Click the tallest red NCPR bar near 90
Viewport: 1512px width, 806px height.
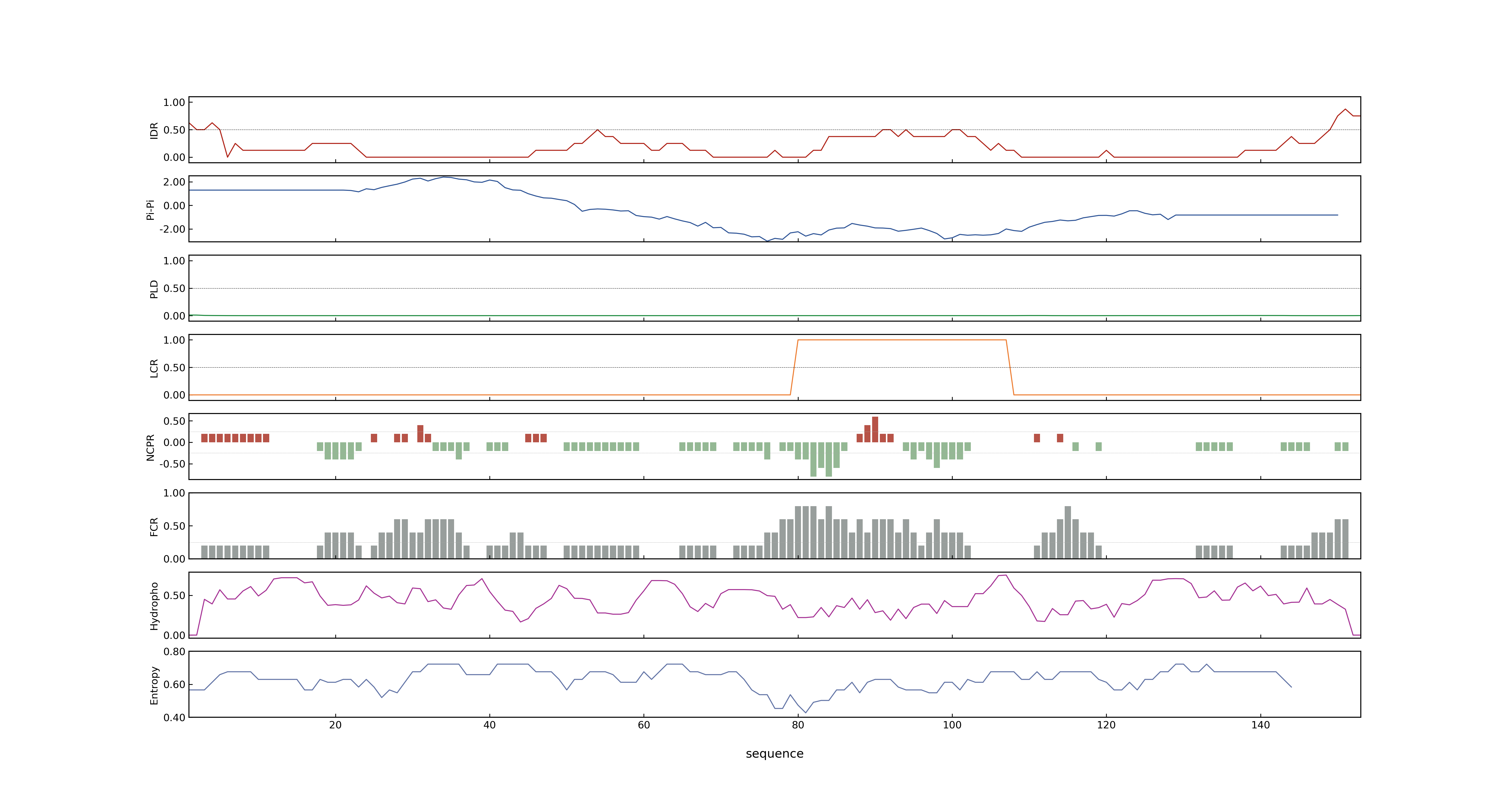pos(875,429)
